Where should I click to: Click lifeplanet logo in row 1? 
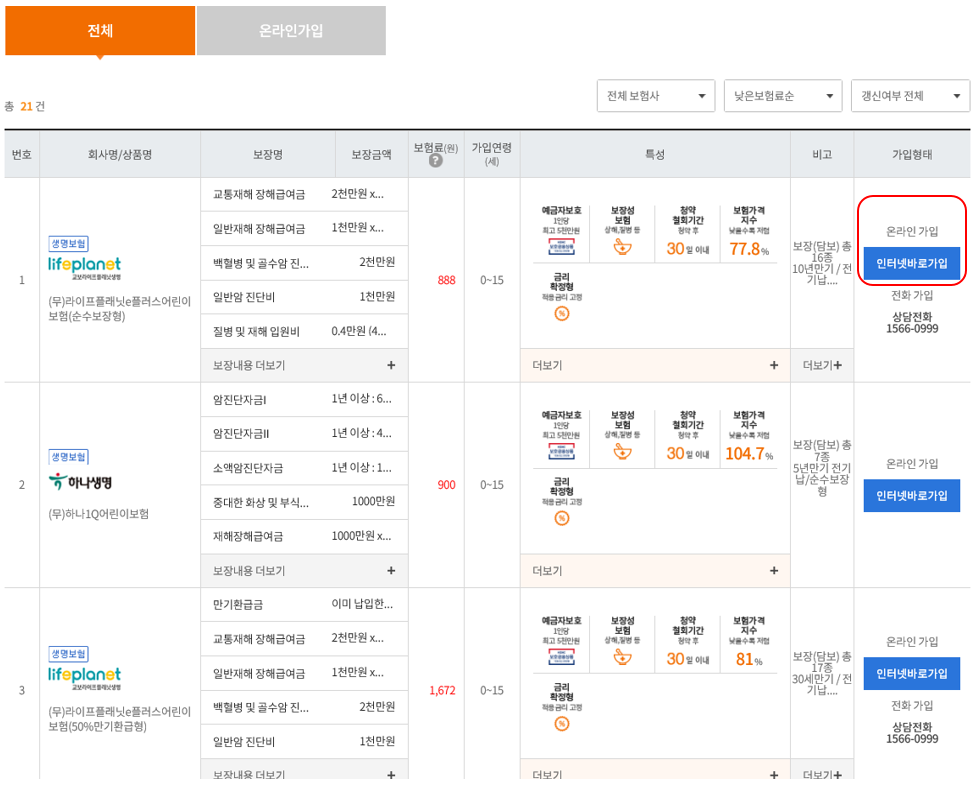click(x=84, y=268)
